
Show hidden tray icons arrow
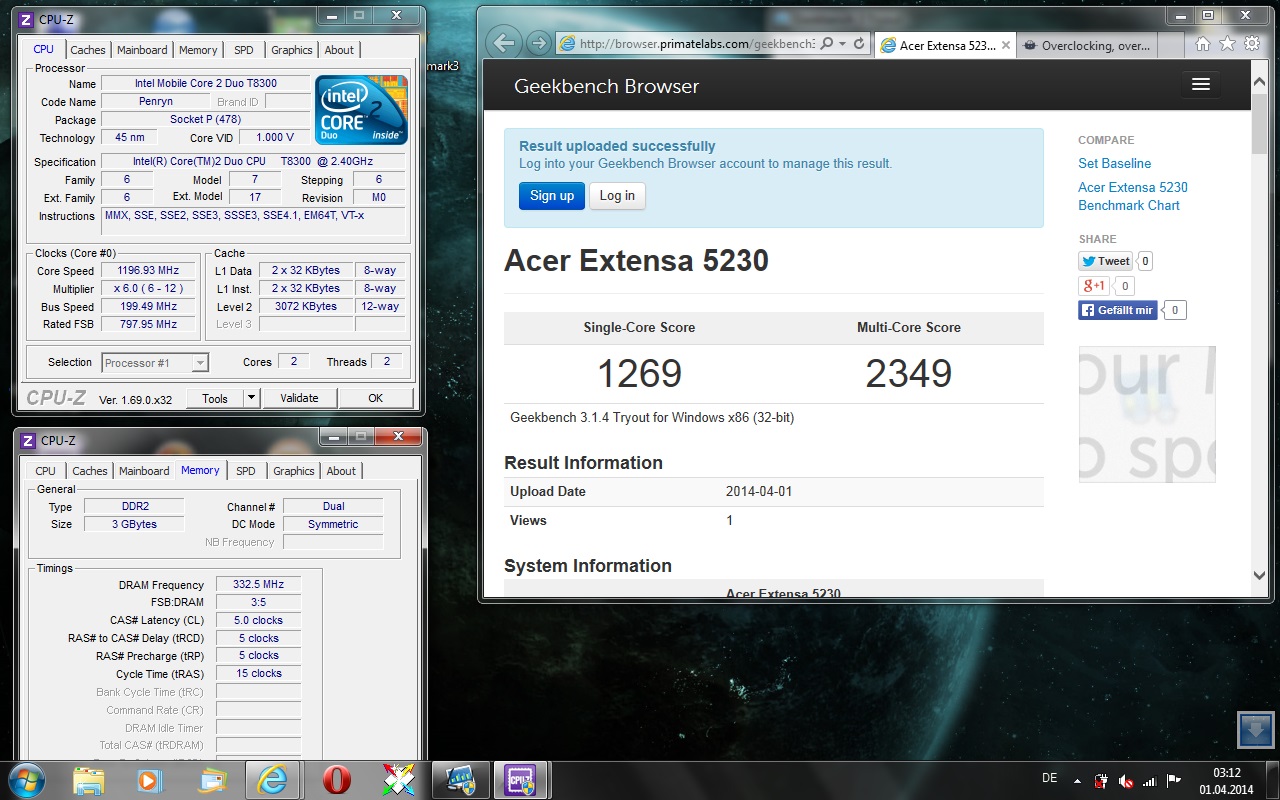pos(1077,781)
